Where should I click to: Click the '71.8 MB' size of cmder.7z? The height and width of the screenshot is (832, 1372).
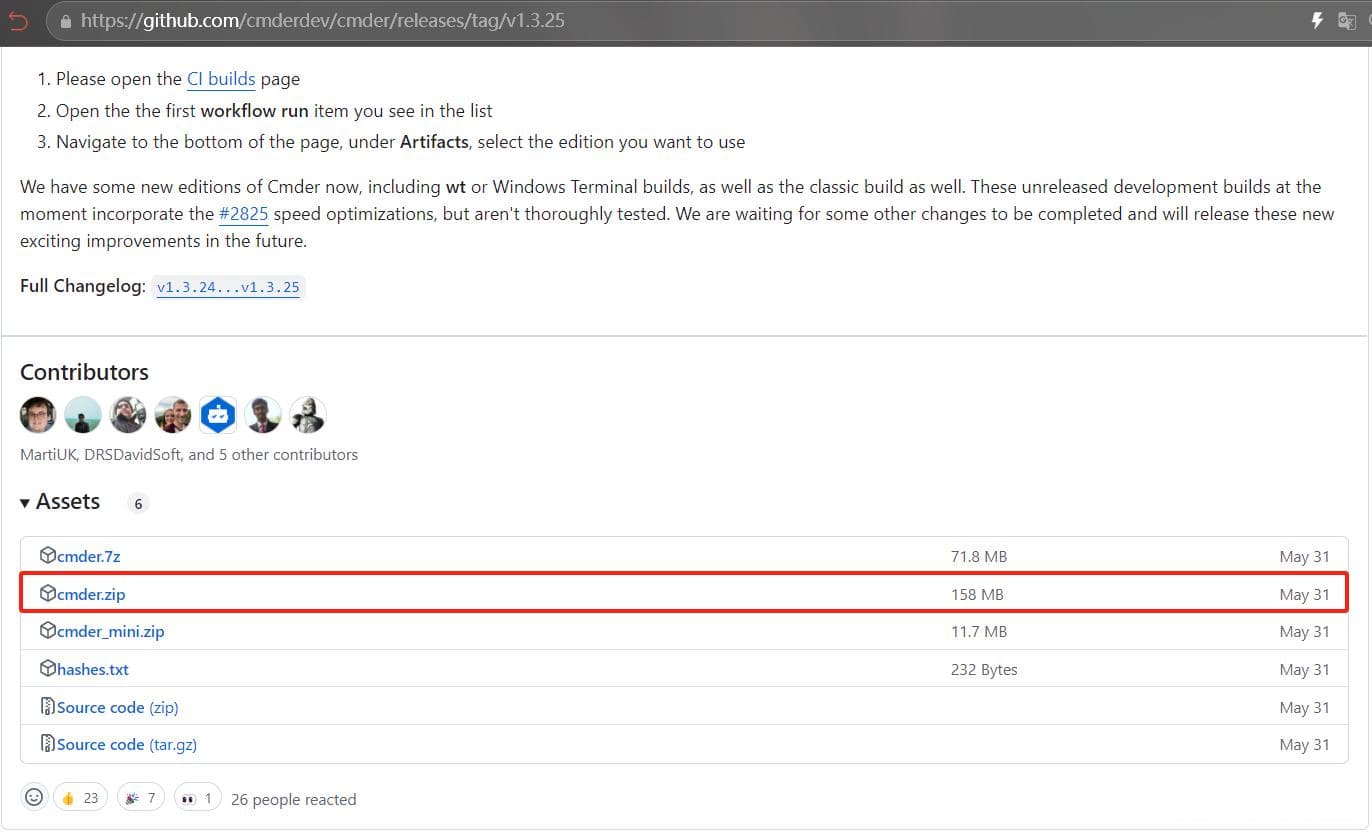[979, 556]
